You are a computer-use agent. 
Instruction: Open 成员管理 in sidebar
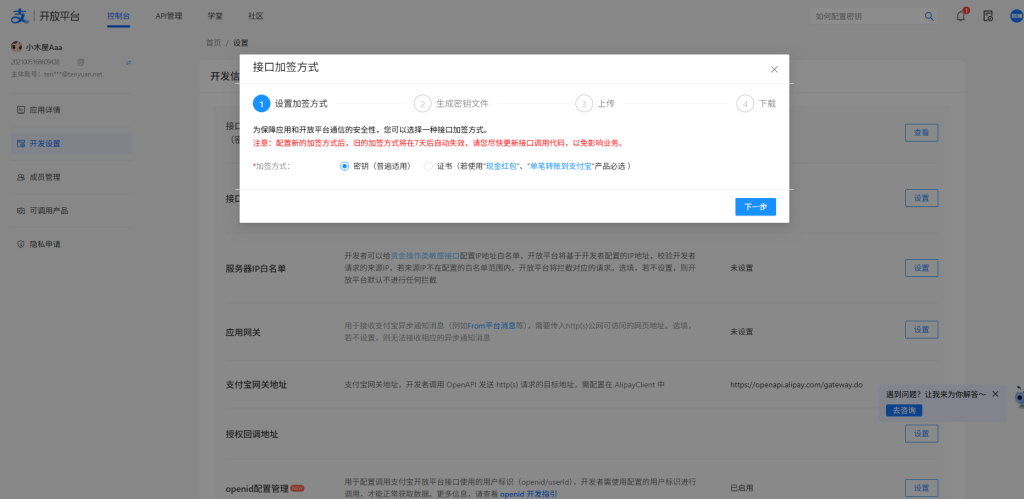point(72,177)
